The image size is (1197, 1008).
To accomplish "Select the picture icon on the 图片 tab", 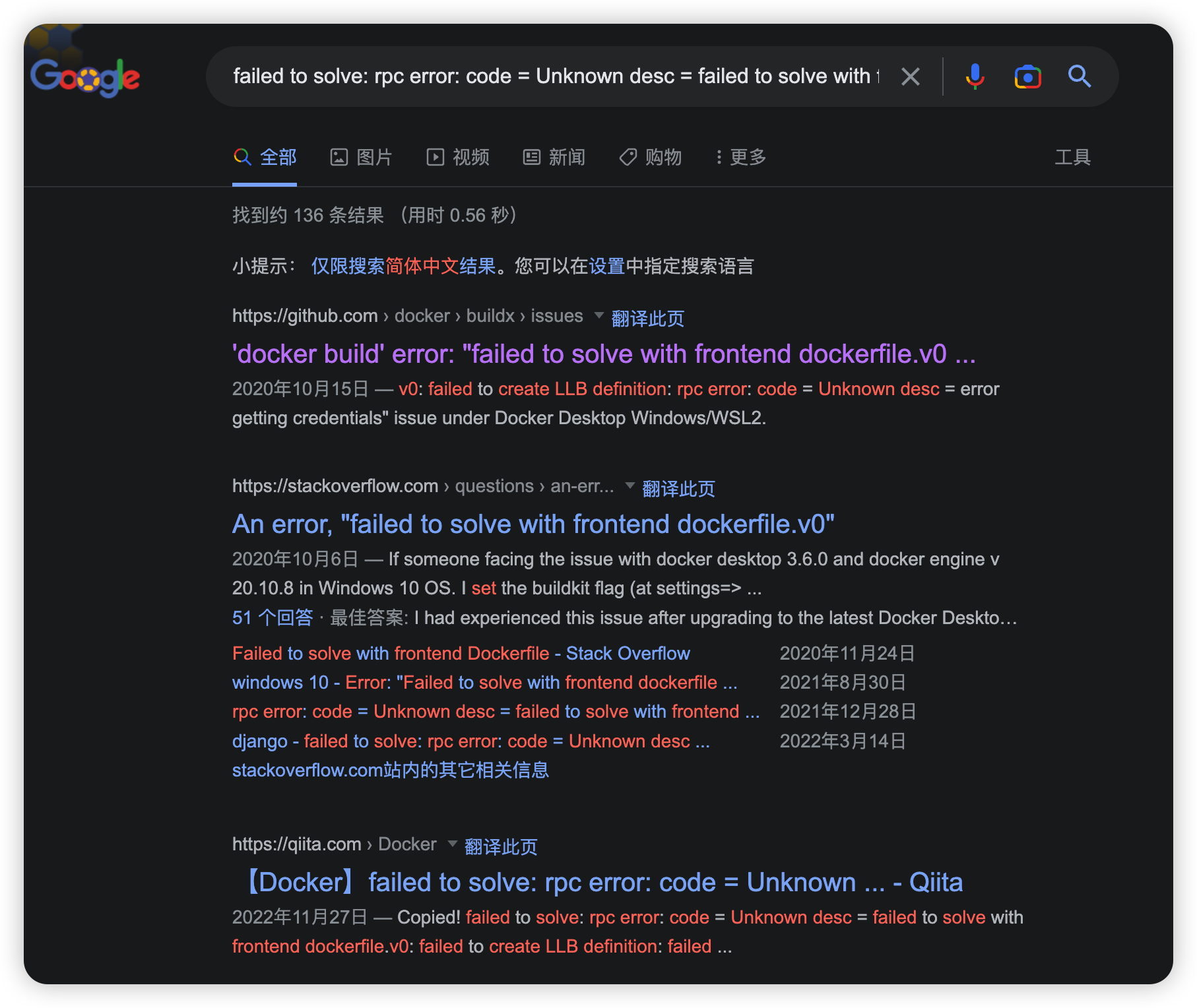I will pos(339,157).
